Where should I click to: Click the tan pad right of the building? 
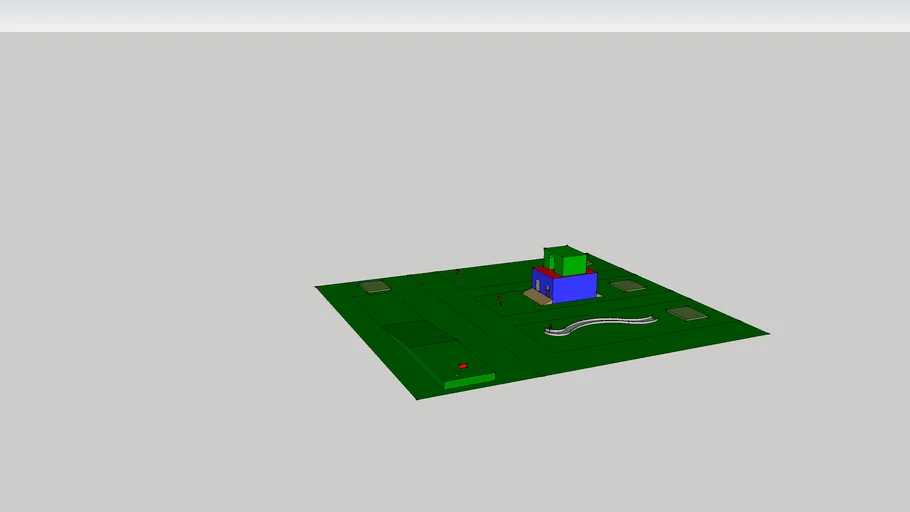click(x=628, y=286)
